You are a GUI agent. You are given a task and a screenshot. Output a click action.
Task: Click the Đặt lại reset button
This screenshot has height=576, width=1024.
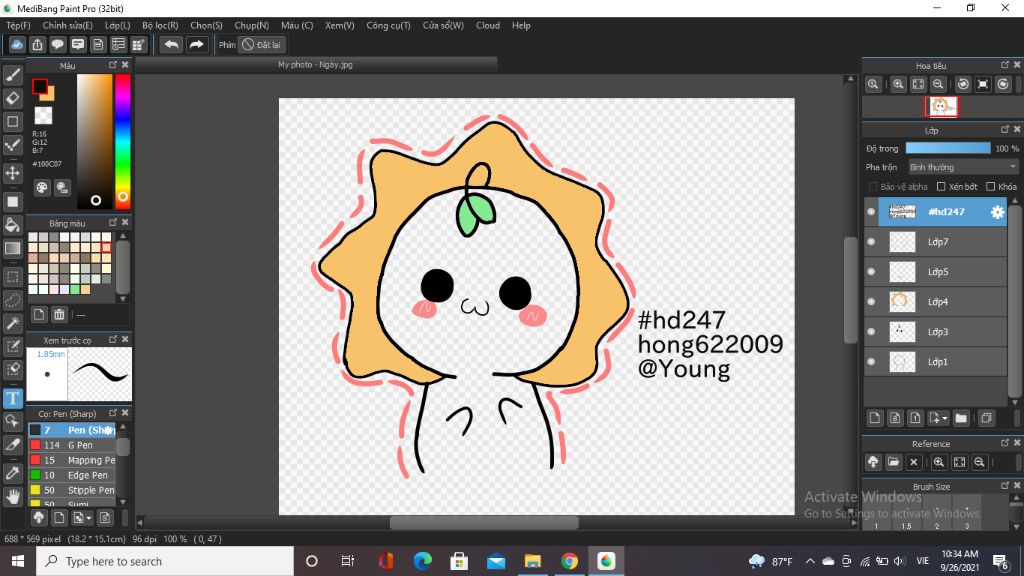[262, 44]
